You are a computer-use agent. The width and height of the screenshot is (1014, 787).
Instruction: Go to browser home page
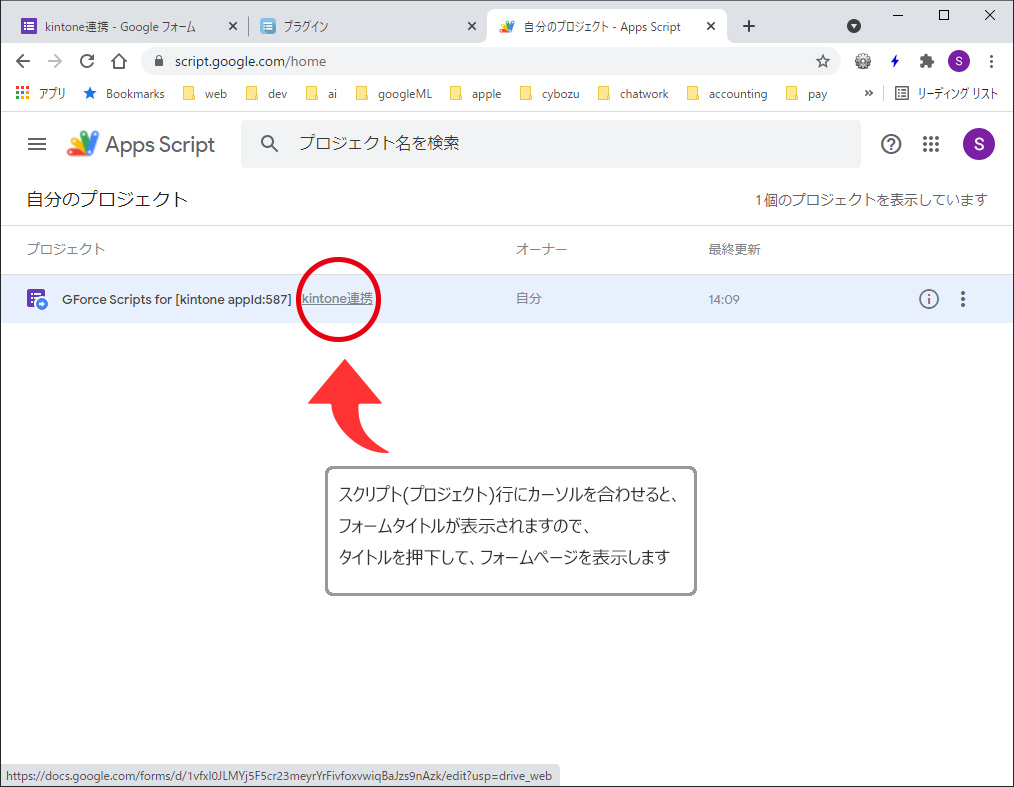point(119,61)
